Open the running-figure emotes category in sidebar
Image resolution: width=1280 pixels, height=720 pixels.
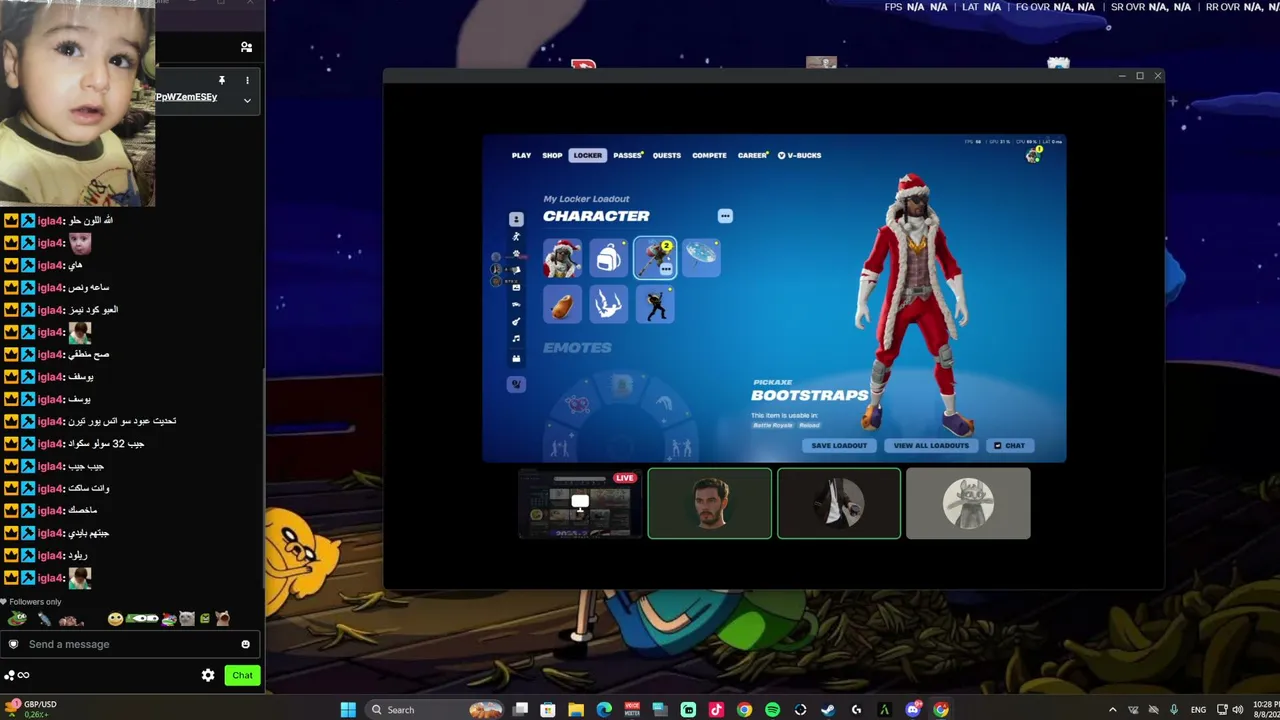pyautogui.click(x=516, y=237)
